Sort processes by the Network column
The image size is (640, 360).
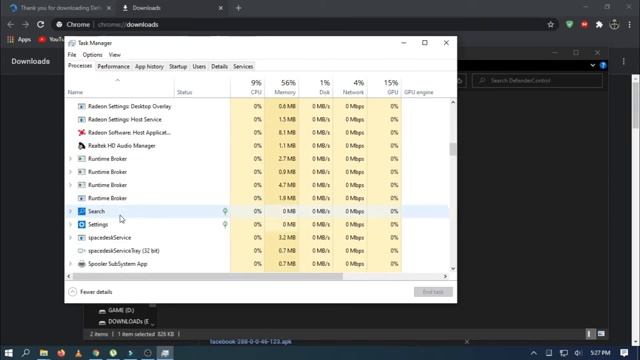point(350,87)
